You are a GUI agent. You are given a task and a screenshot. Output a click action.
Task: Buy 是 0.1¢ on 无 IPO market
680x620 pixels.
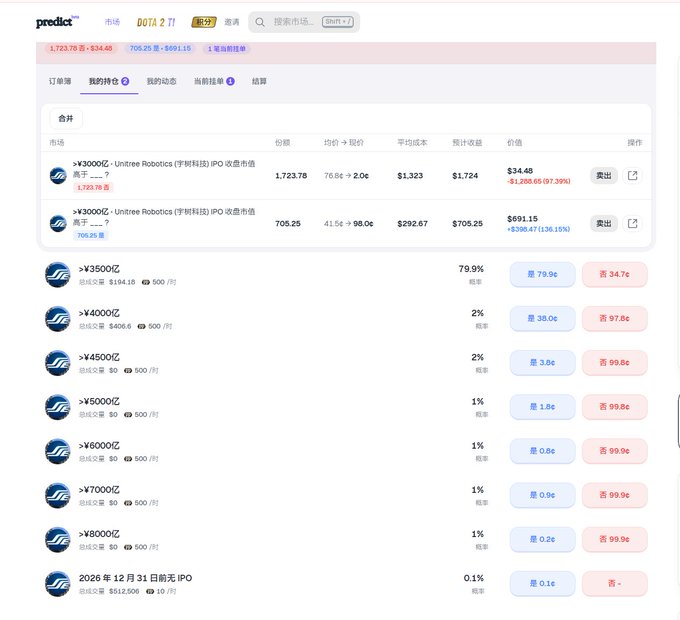[543, 584]
